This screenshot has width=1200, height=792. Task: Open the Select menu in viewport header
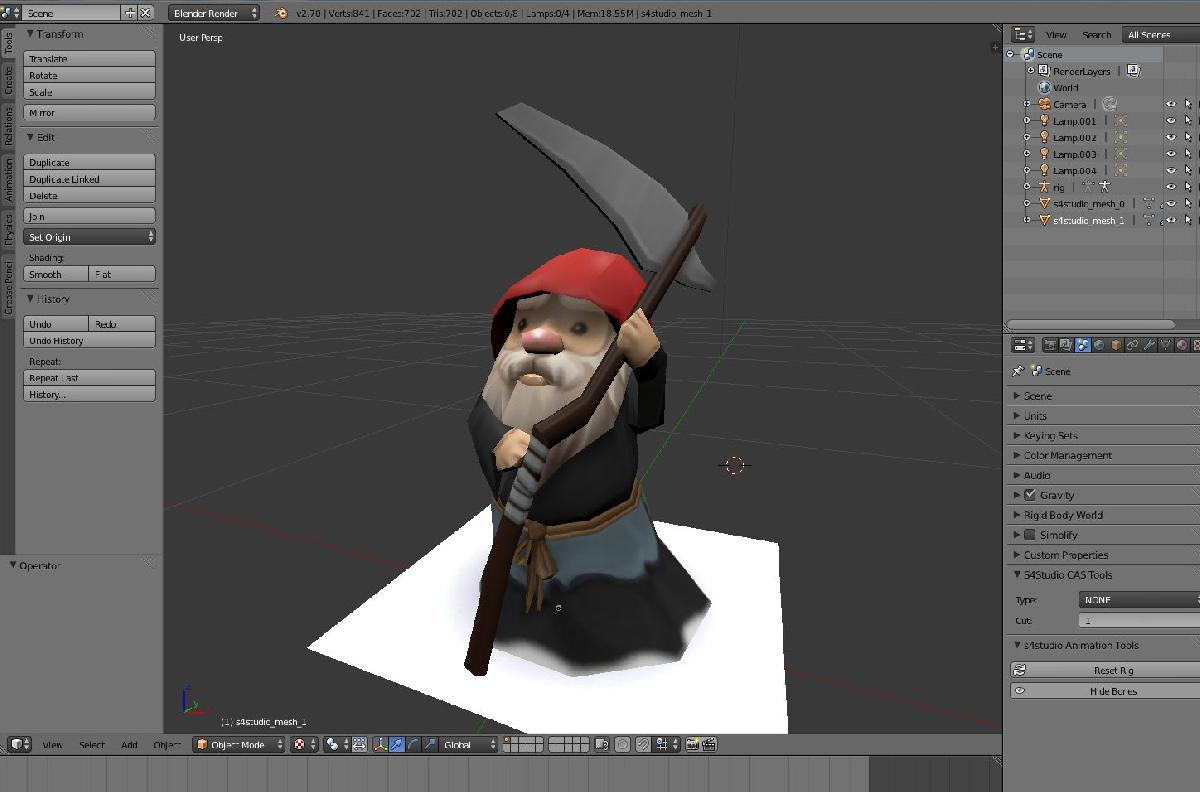[92, 745]
